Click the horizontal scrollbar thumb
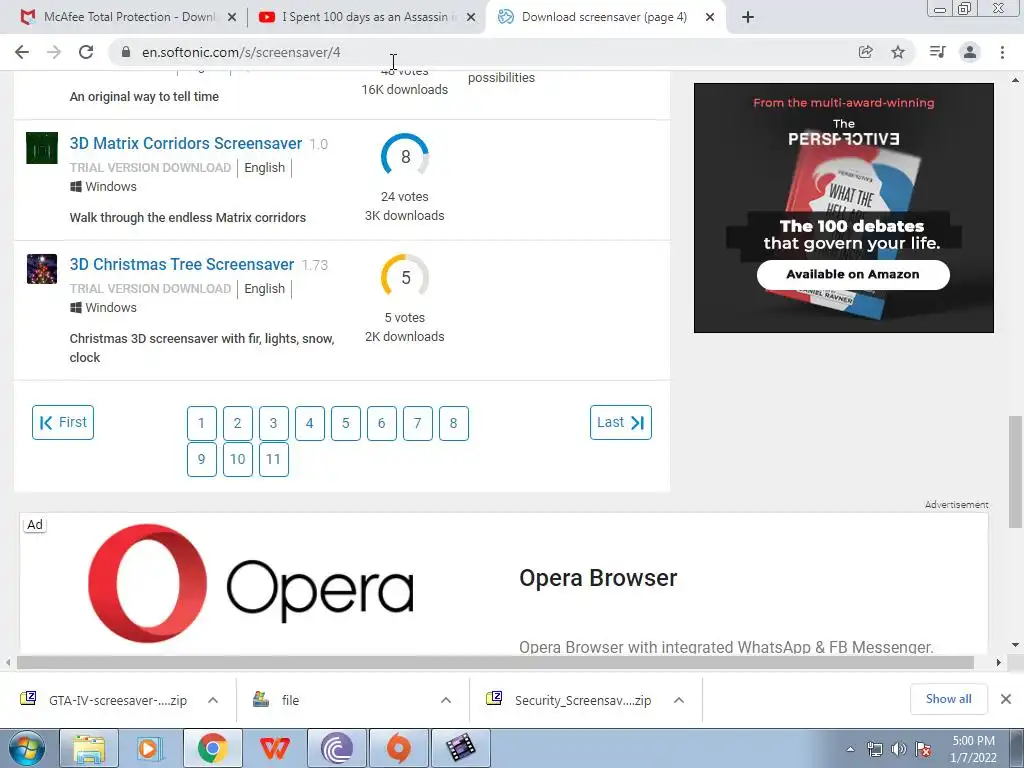Image resolution: width=1024 pixels, height=768 pixels. tap(495, 662)
